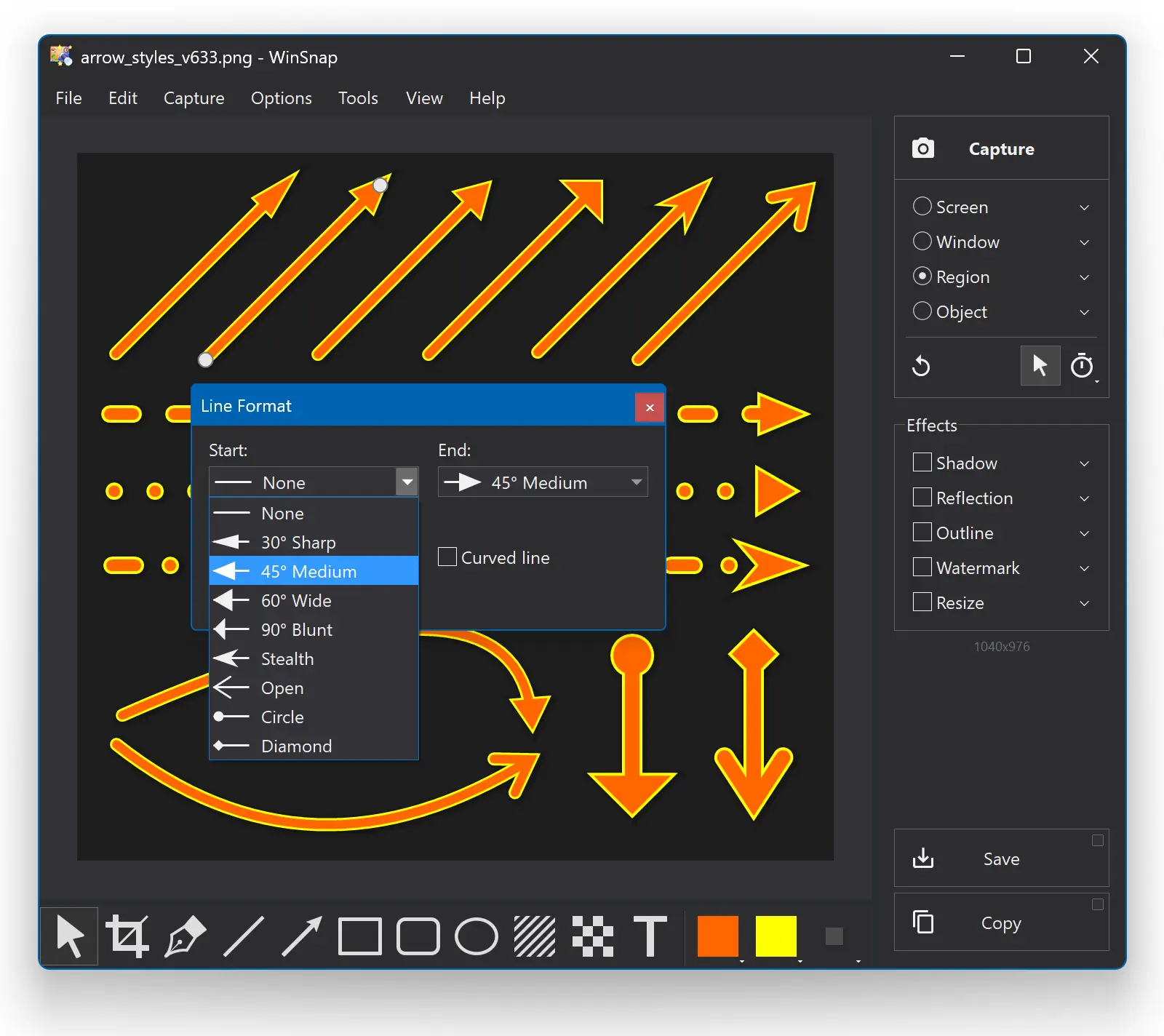1164x1036 pixels.
Task: Enable the Reflection effect checkbox
Action: (922, 497)
